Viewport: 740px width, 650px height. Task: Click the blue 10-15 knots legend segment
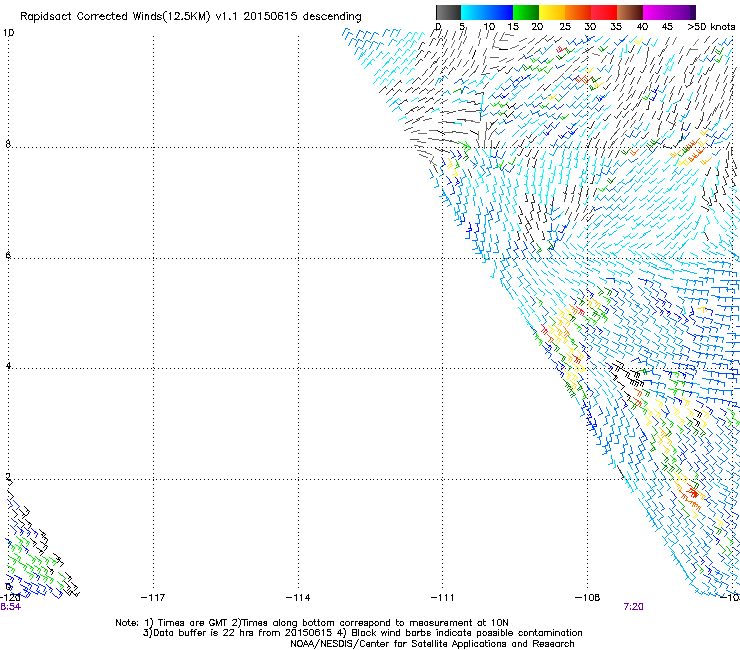500,12
